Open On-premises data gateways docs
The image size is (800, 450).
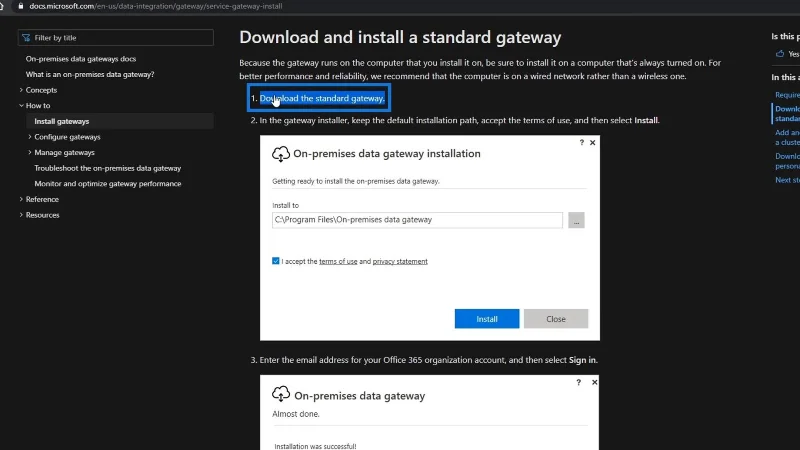pyautogui.click(x=81, y=59)
